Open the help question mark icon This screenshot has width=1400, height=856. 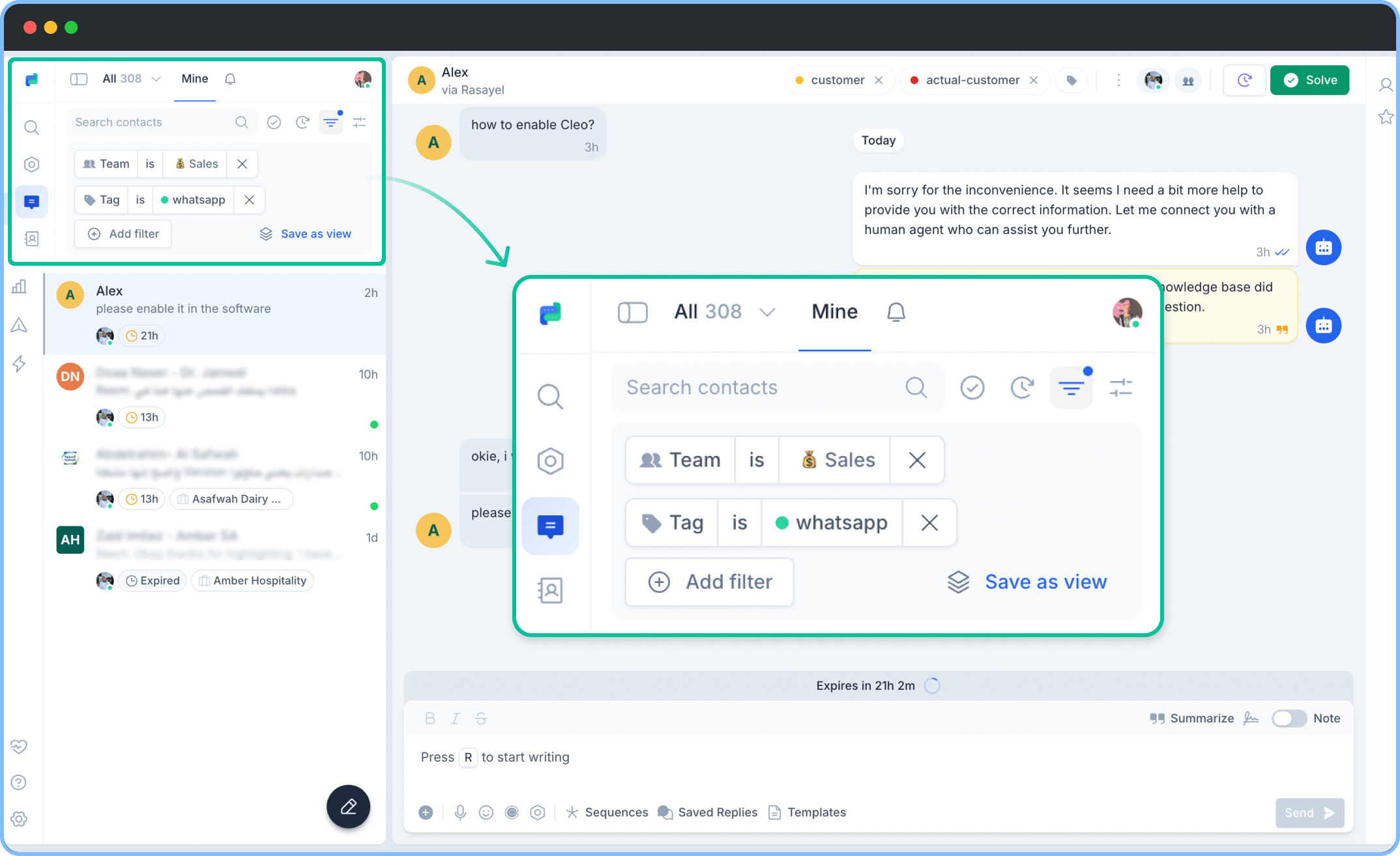(x=20, y=782)
